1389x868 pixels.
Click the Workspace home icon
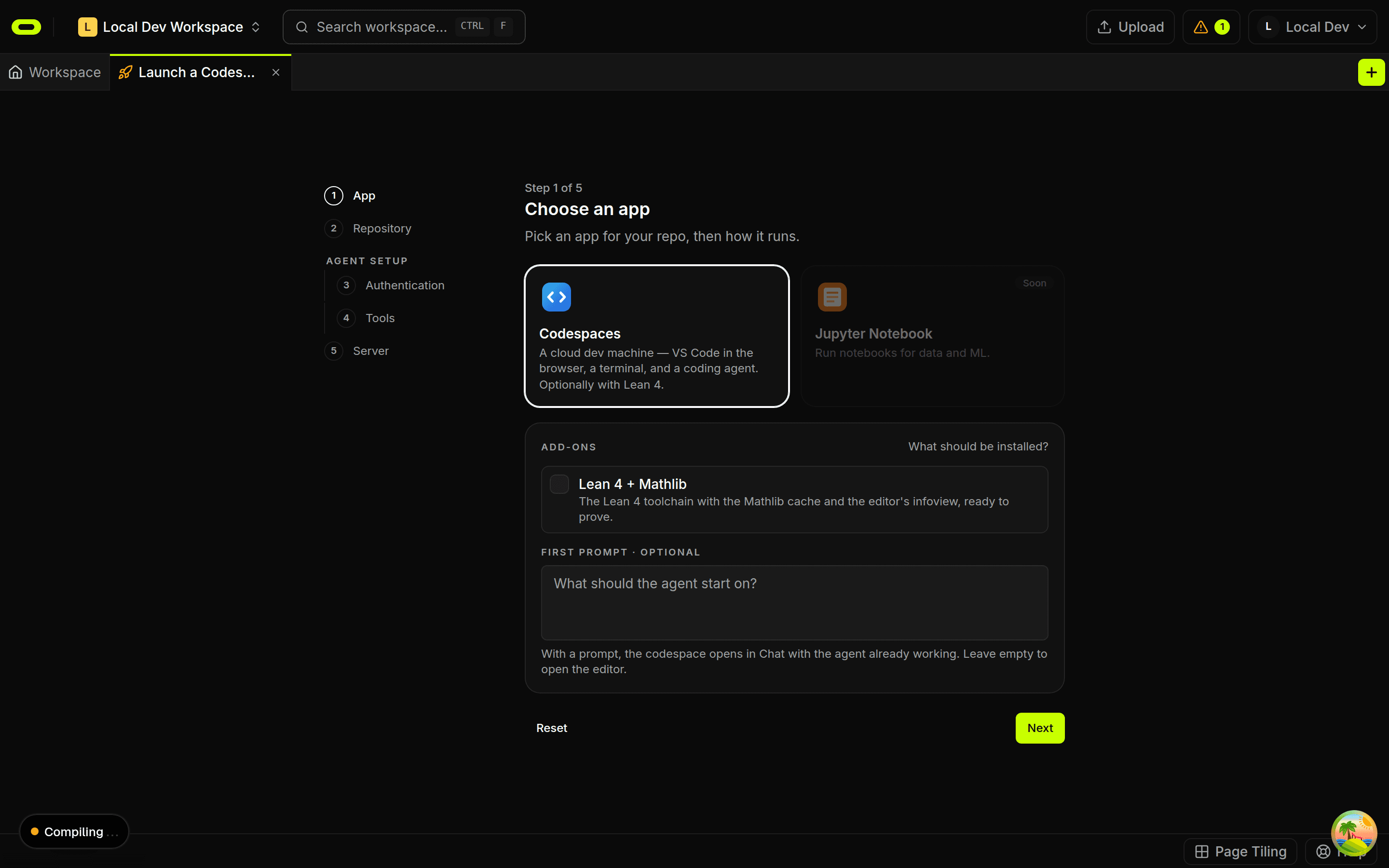tap(15, 72)
